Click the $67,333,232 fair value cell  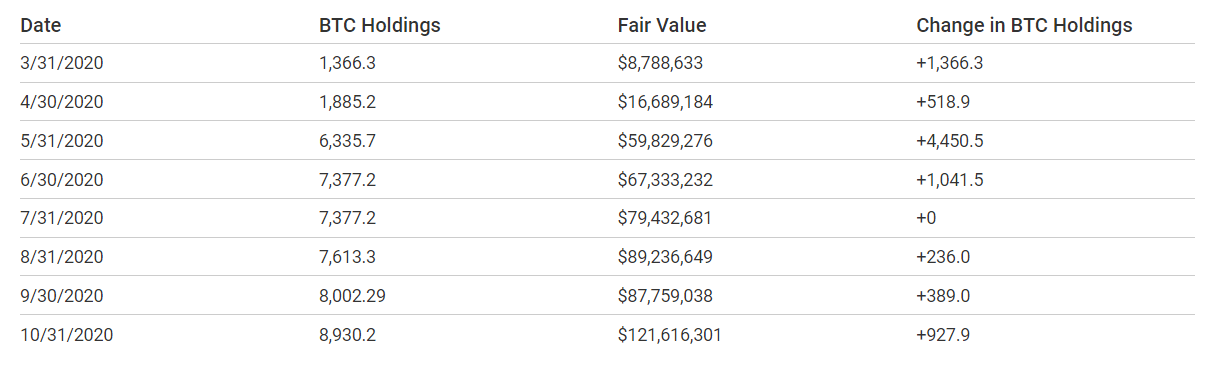(665, 180)
